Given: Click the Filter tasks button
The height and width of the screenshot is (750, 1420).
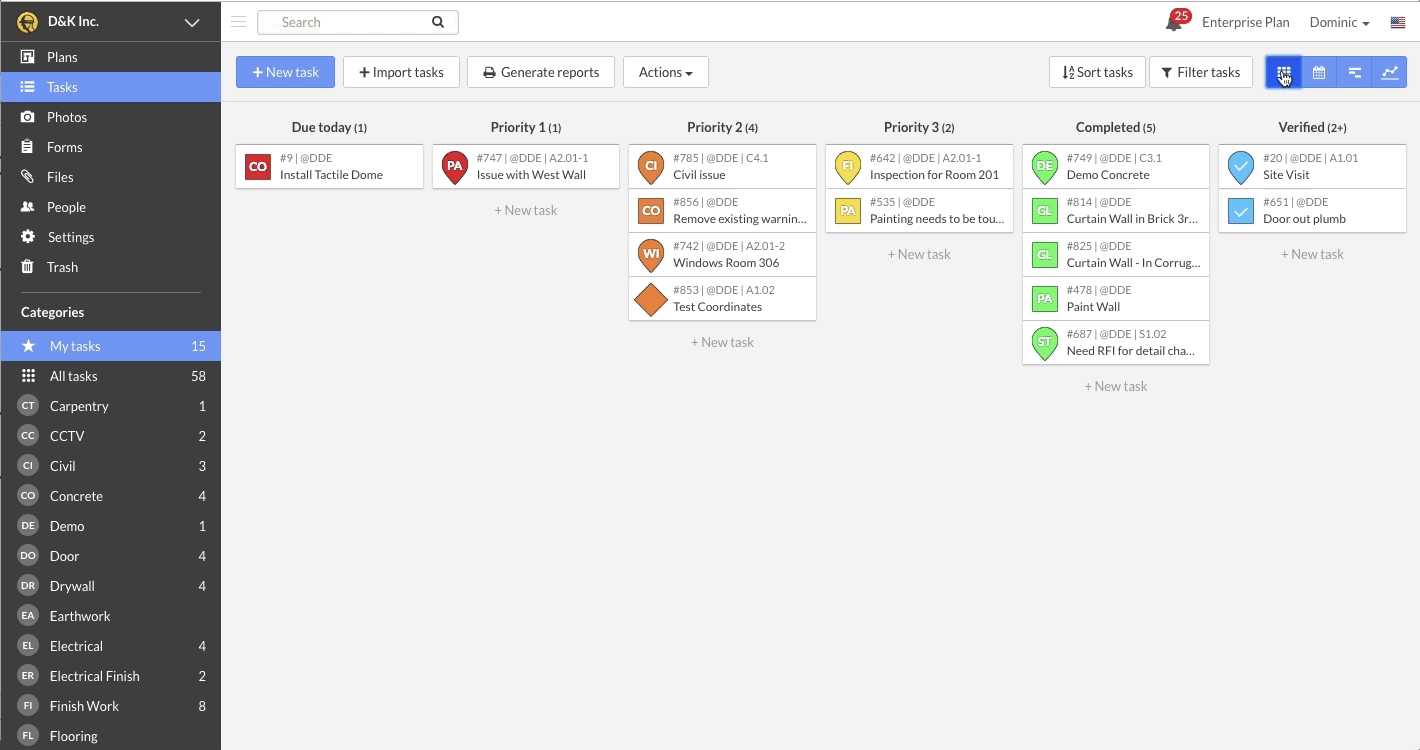Looking at the screenshot, I should click(1201, 72).
